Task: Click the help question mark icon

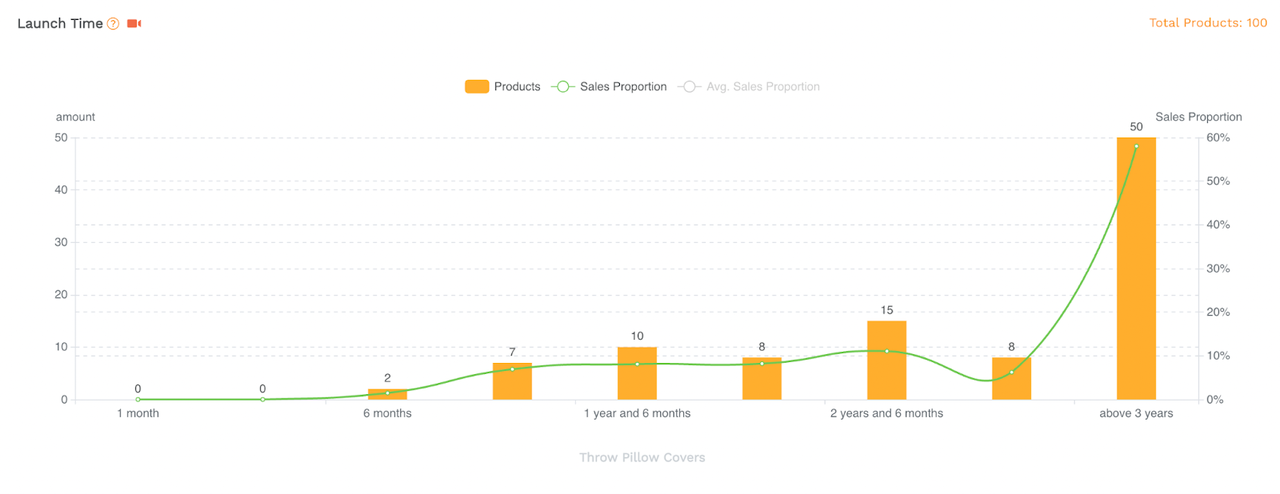Action: point(113,24)
